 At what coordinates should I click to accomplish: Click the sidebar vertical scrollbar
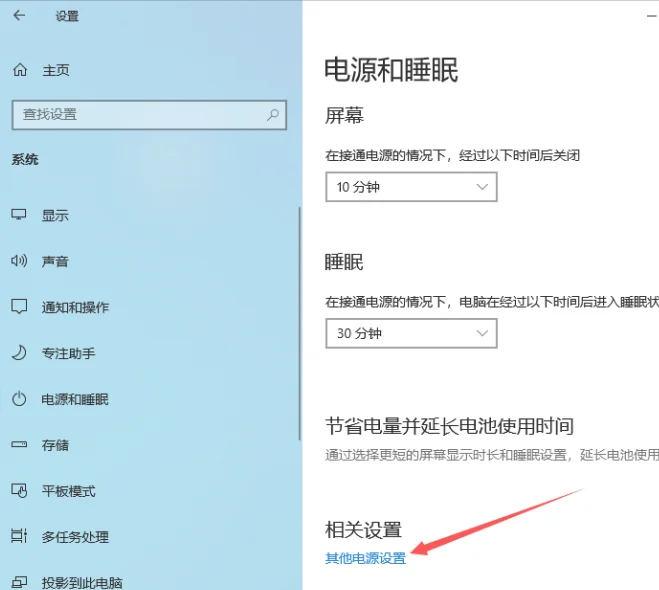(x=300, y=324)
